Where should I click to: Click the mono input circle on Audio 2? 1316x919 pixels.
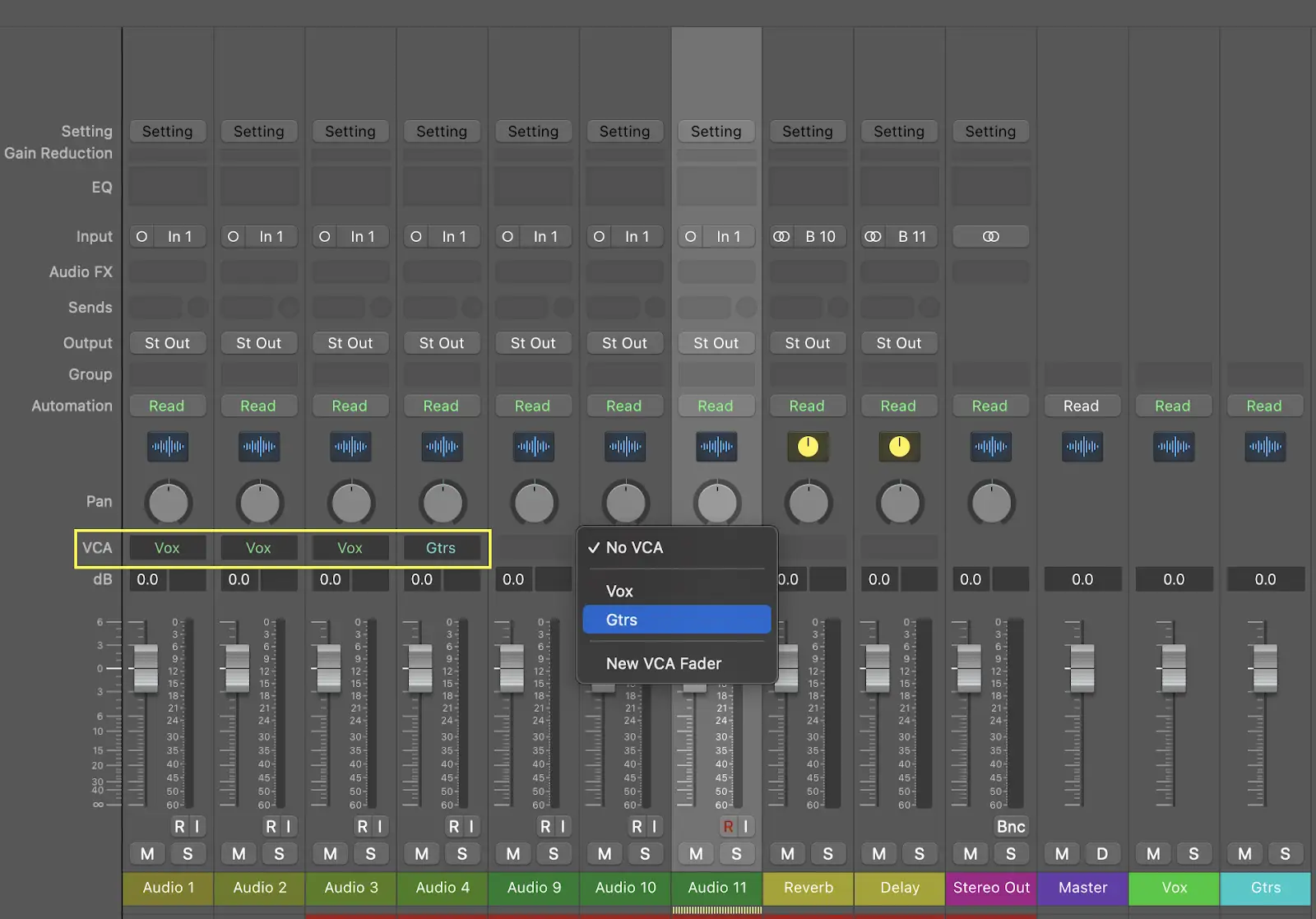click(x=234, y=237)
